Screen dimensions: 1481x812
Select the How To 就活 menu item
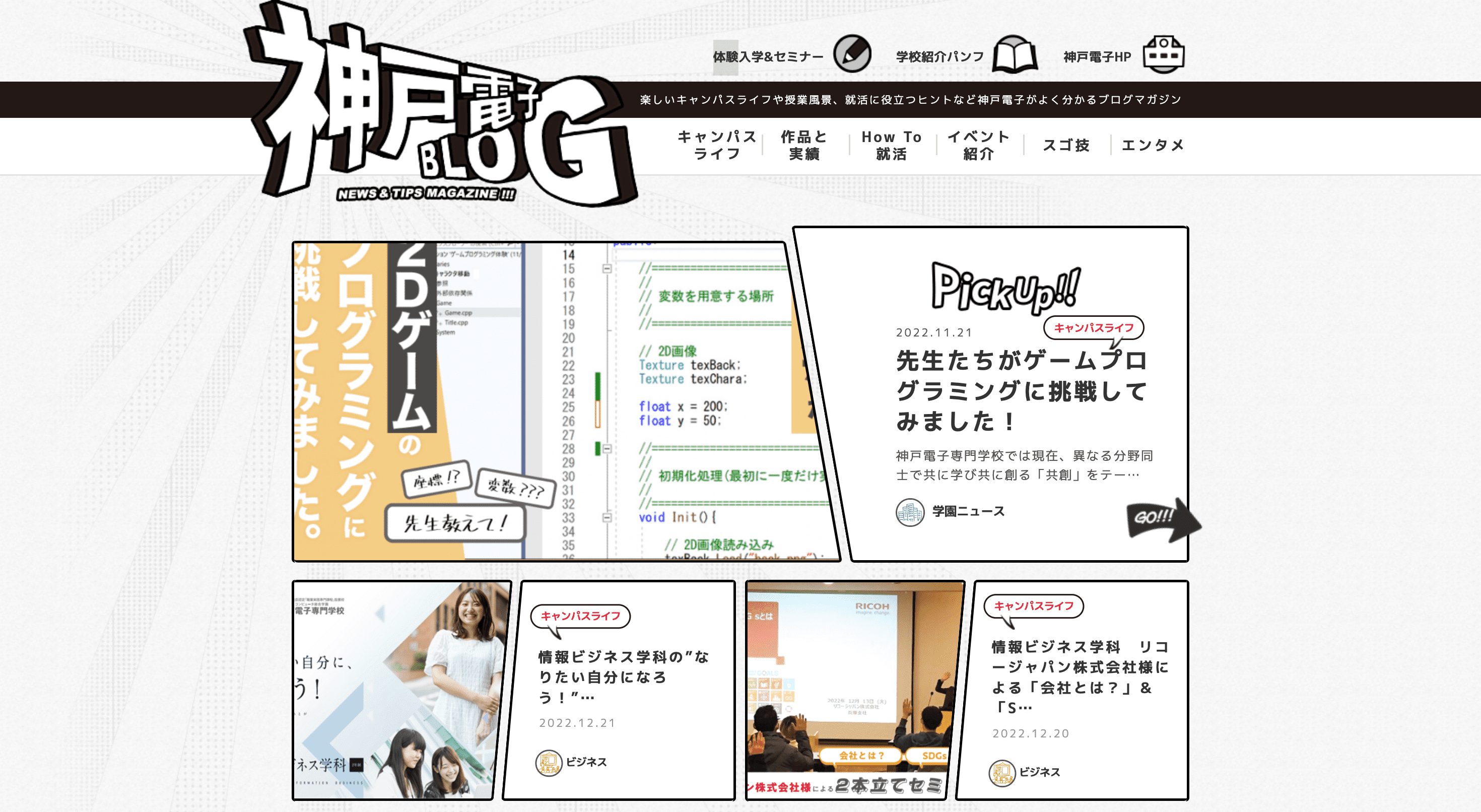[891, 145]
